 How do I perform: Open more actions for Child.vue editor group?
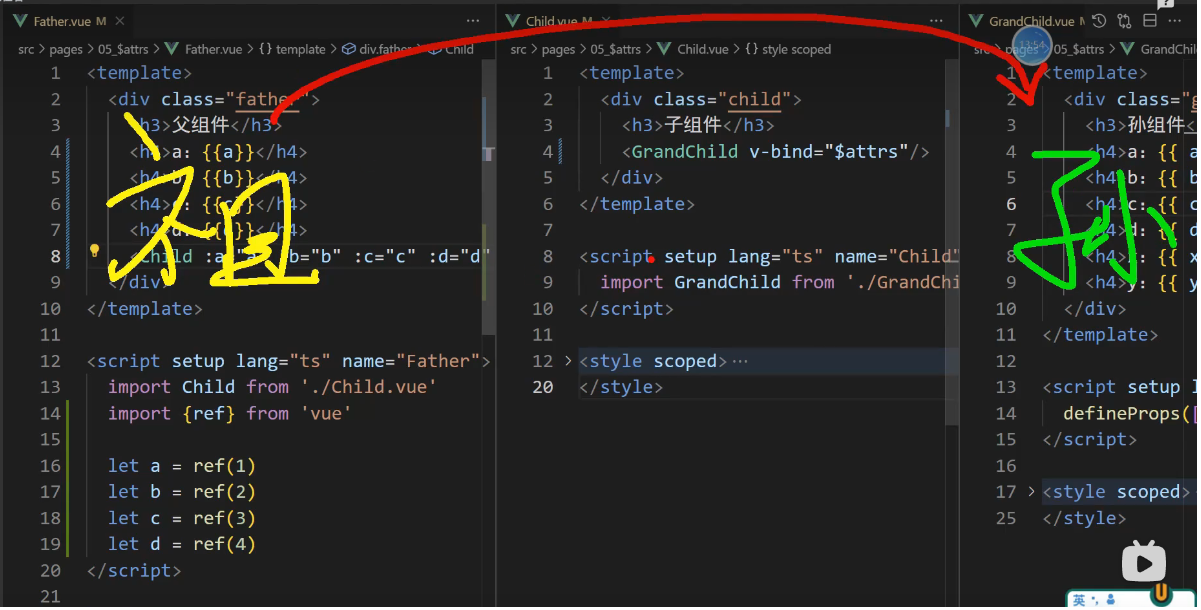click(938, 21)
